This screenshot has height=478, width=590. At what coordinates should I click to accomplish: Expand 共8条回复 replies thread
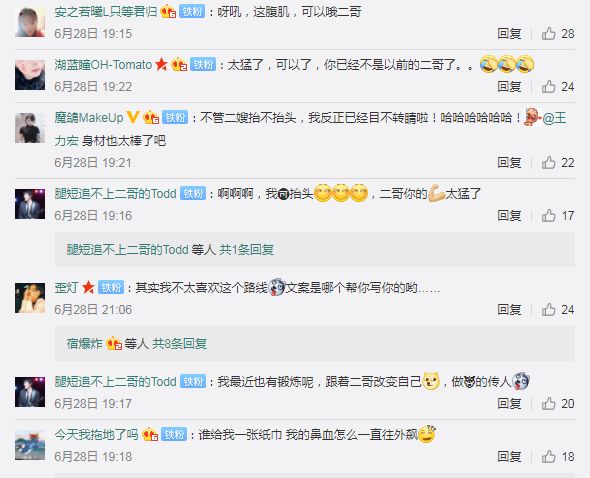click(179, 344)
